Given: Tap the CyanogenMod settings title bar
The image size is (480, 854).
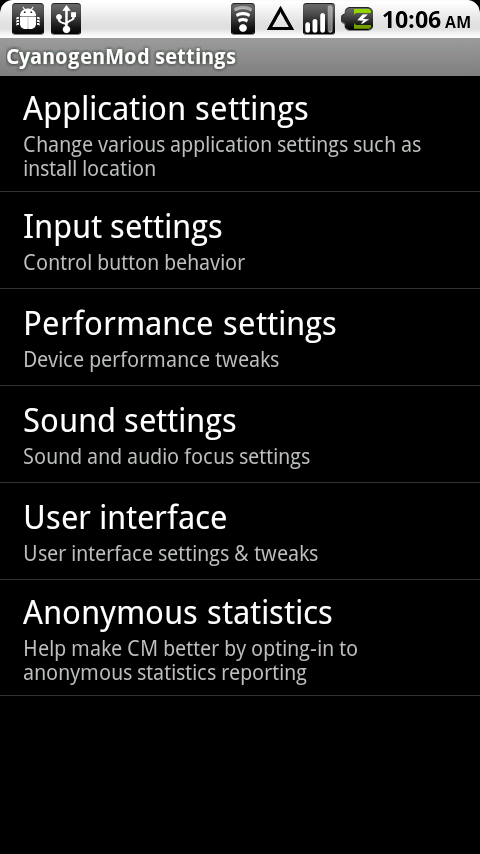Looking at the screenshot, I should [x=240, y=57].
